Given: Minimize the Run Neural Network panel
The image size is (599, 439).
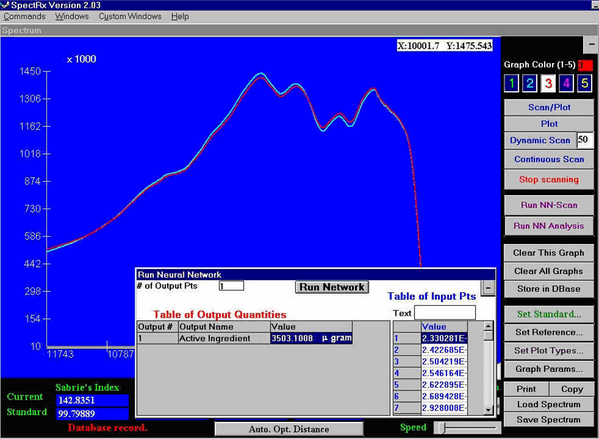Looking at the screenshot, I should [x=488, y=288].
